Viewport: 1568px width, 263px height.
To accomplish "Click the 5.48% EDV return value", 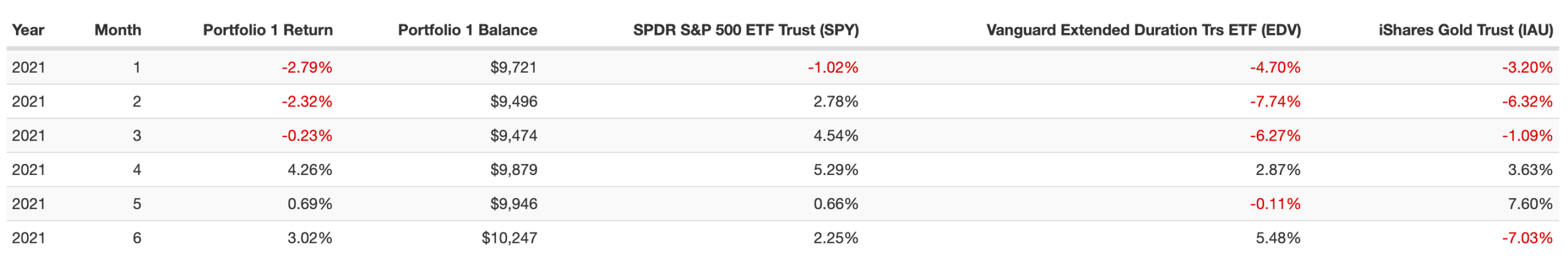I will [x=1278, y=238].
